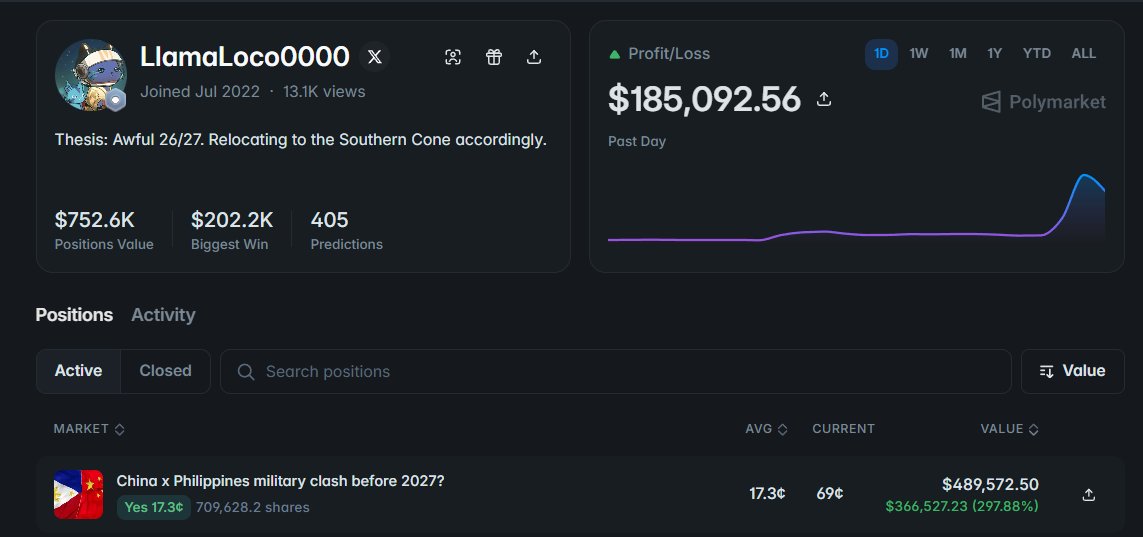Click the scan profile icon

(453, 57)
